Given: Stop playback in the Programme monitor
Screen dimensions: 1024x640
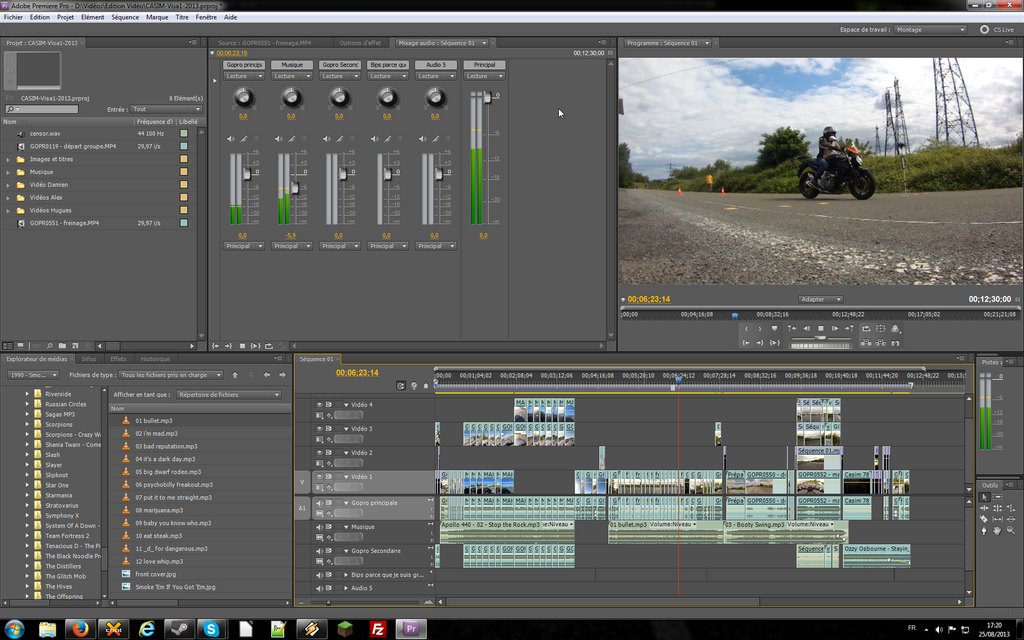Looking at the screenshot, I should coord(821,328).
